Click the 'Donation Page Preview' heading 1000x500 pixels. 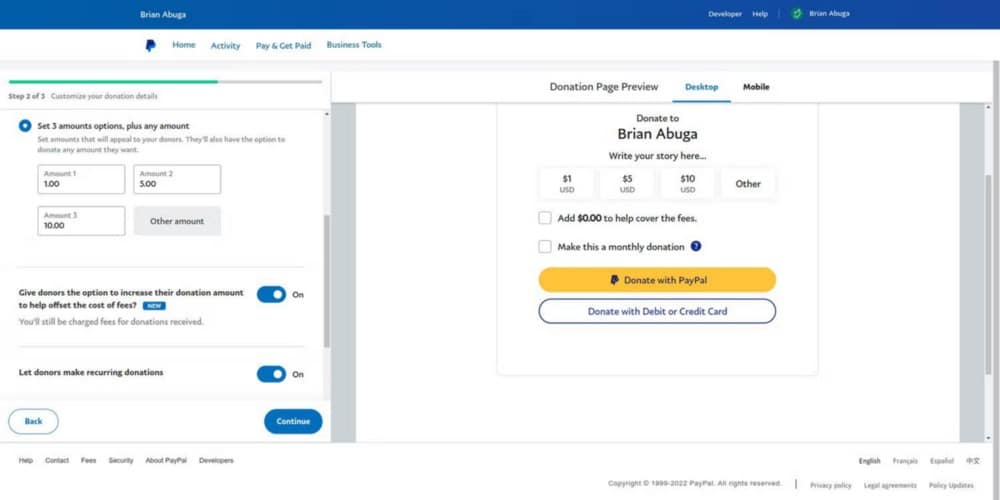[x=604, y=87]
